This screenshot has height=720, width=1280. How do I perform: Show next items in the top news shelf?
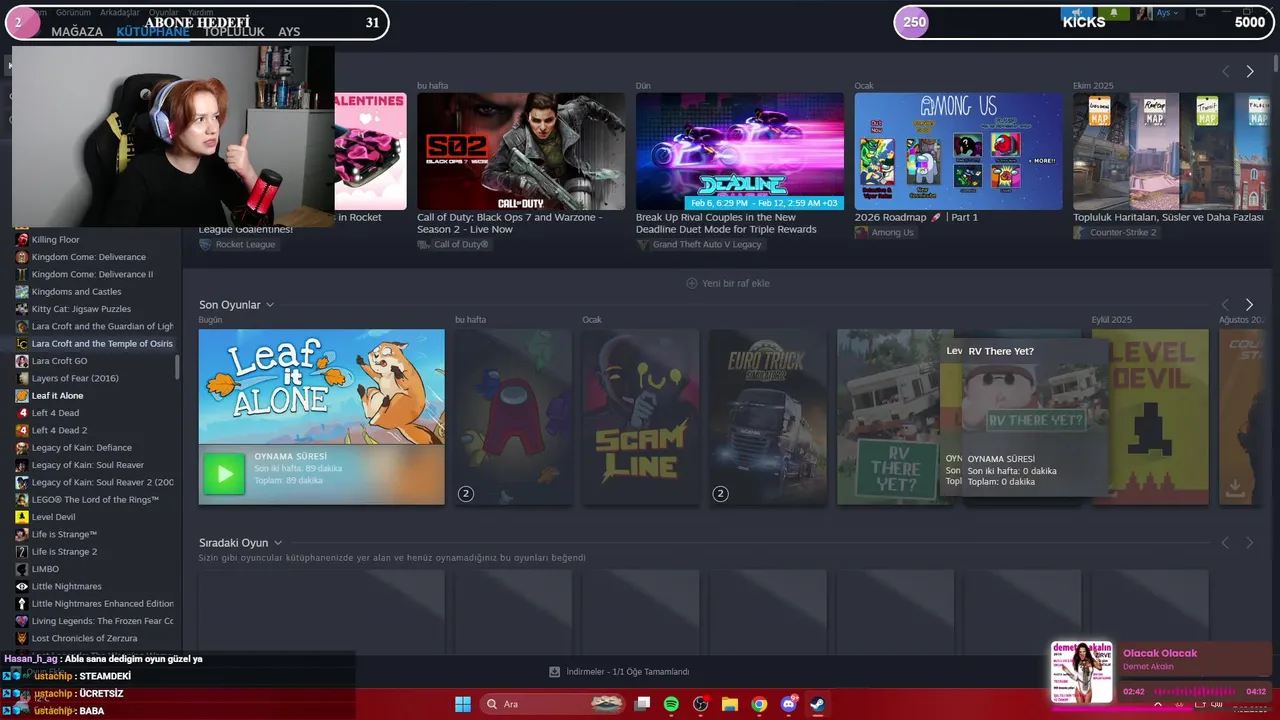point(1249,72)
